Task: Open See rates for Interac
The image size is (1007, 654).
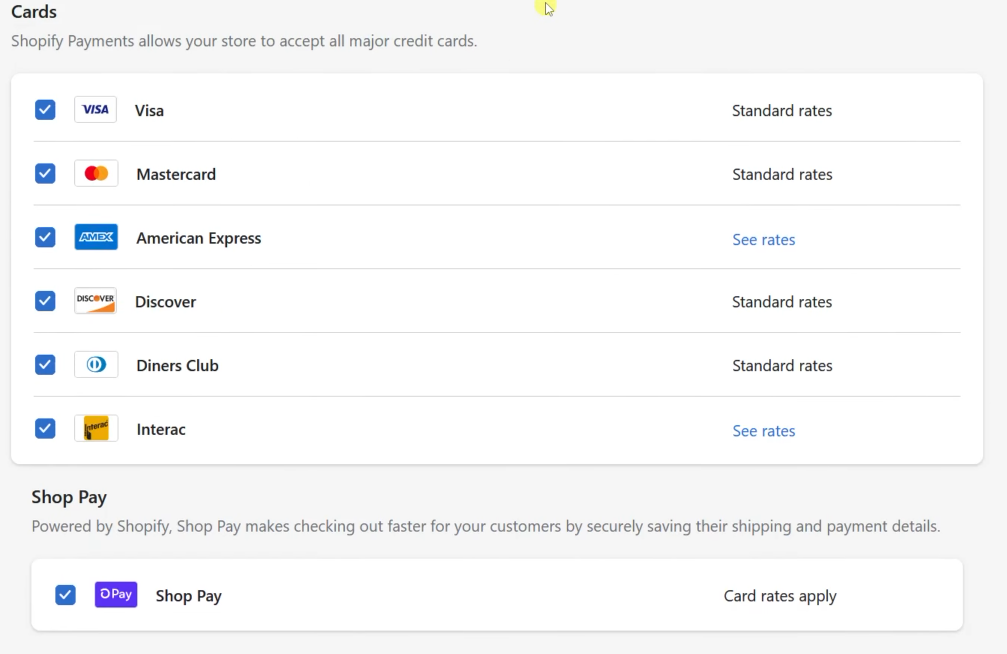Action: tap(764, 431)
